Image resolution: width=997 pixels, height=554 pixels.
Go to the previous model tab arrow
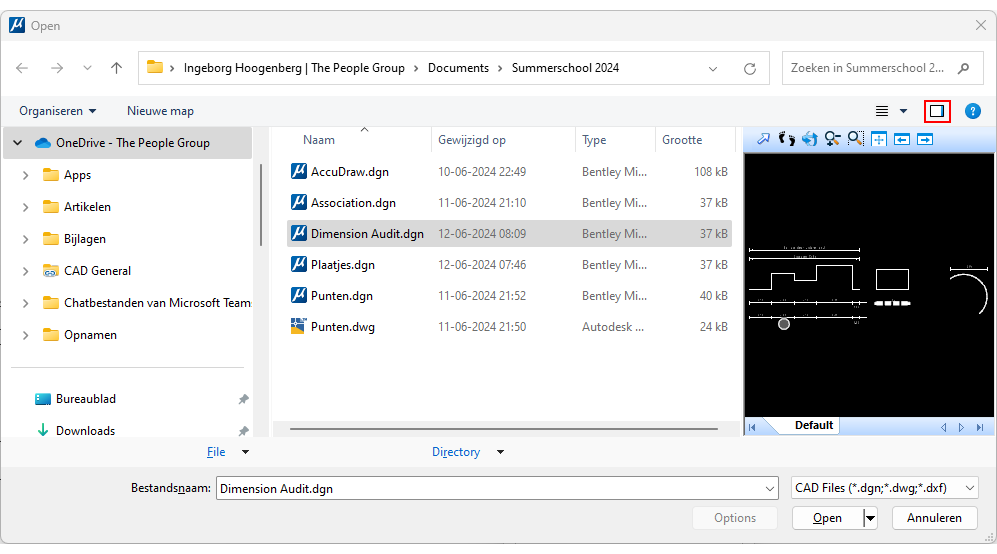[944, 427]
